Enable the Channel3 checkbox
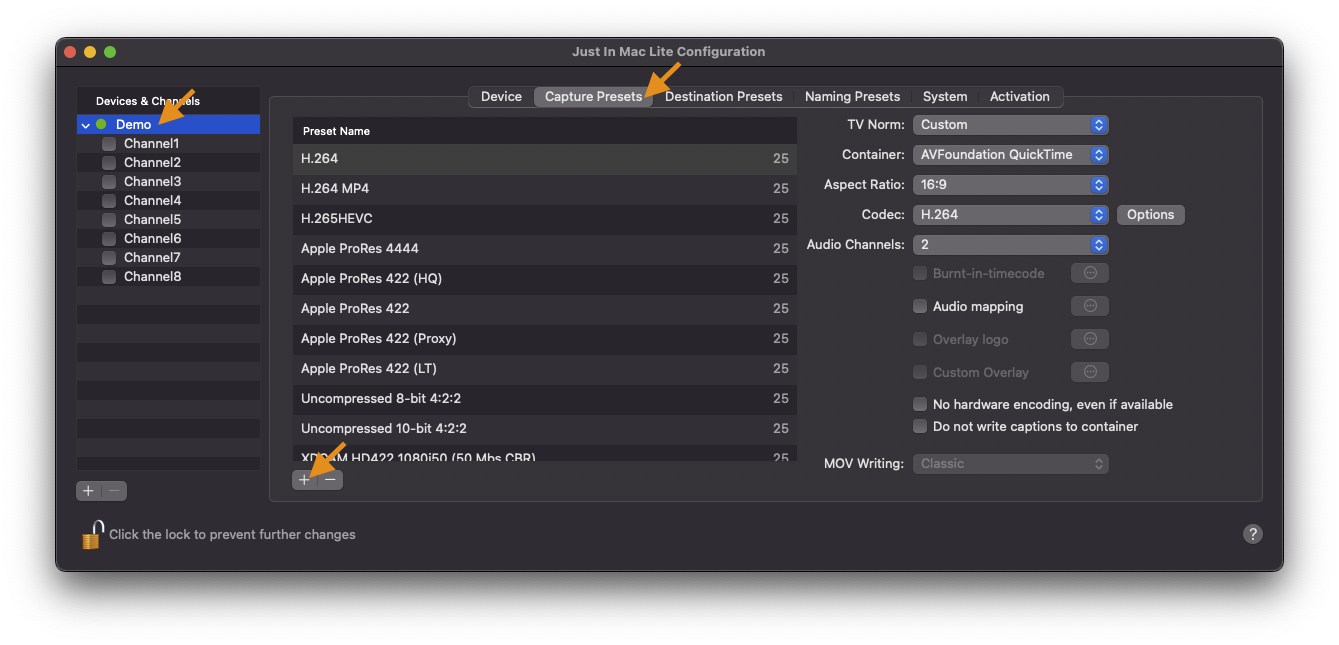 [109, 182]
